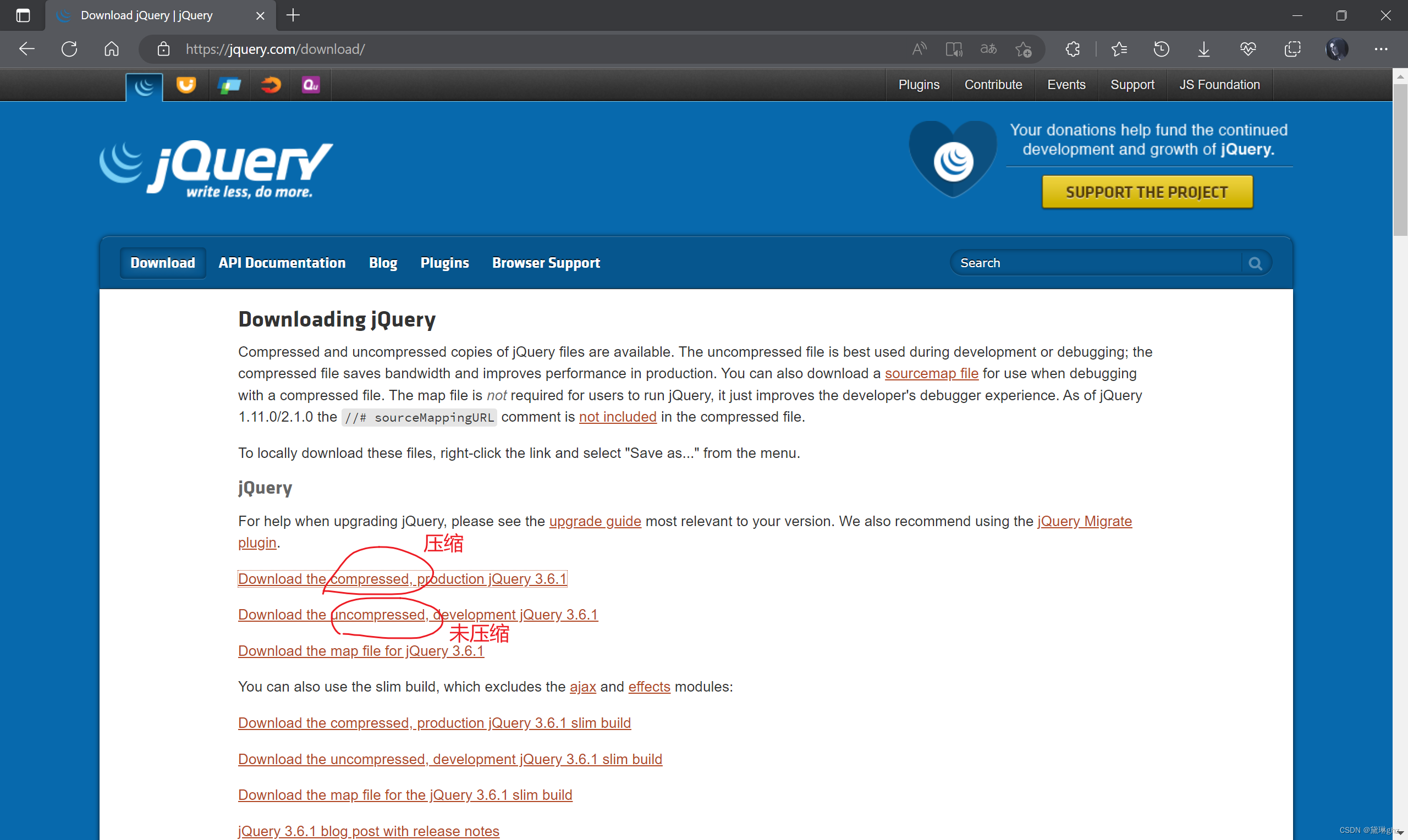1408x840 pixels.
Task: Click the sourcemap file link
Action: [931, 374]
